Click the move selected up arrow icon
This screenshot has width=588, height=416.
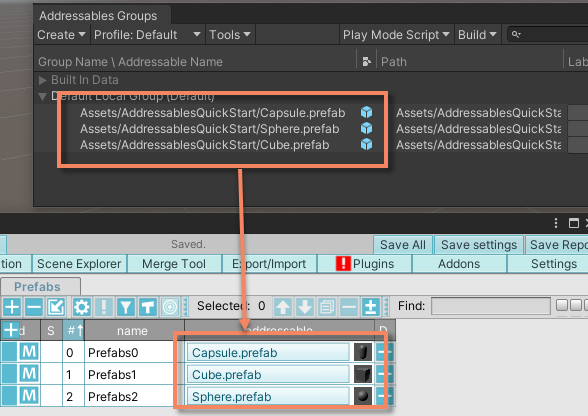[283, 307]
